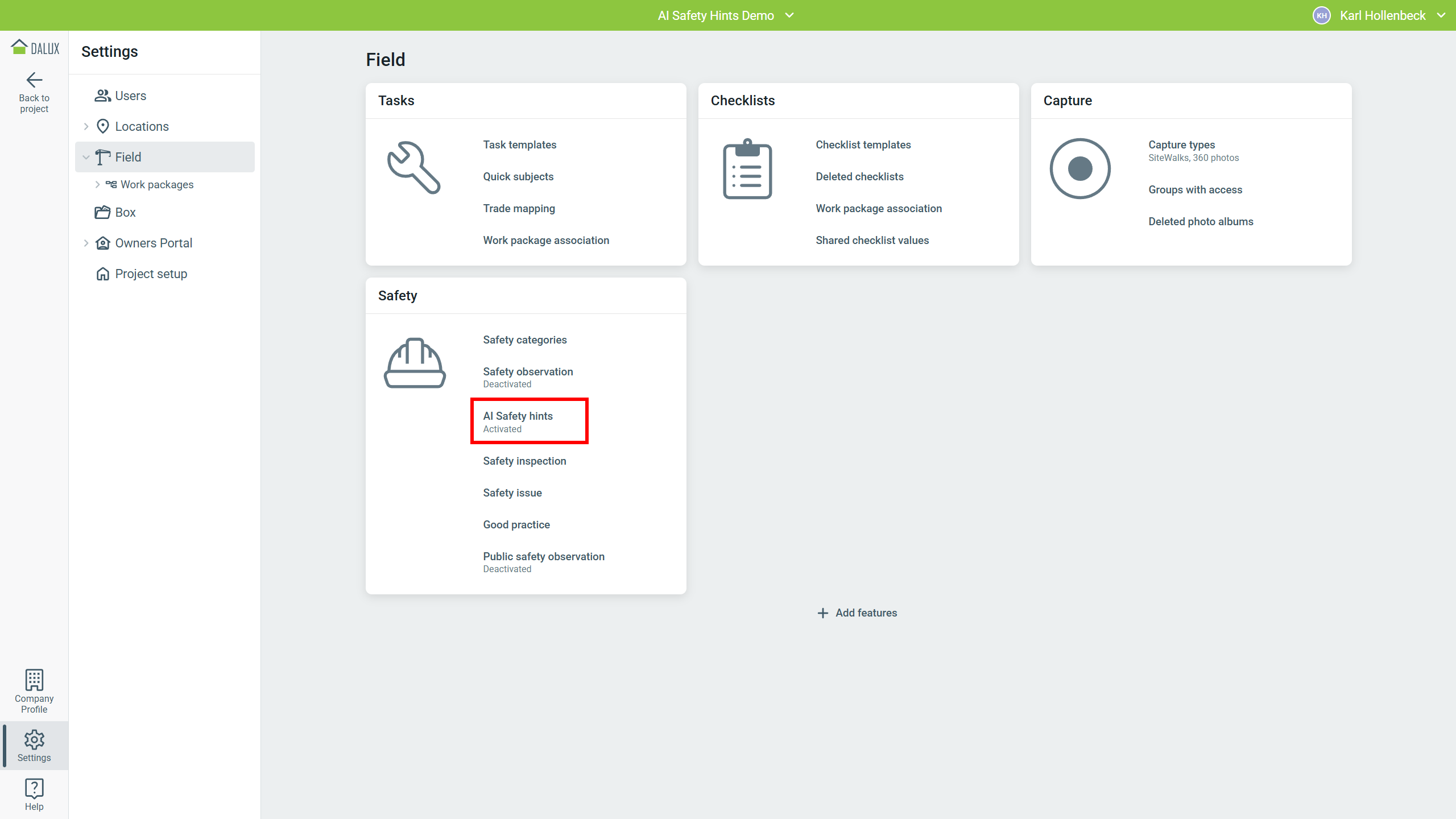Click the Owners Portal house icon
Image resolution: width=1456 pixels, height=819 pixels.
(102, 243)
